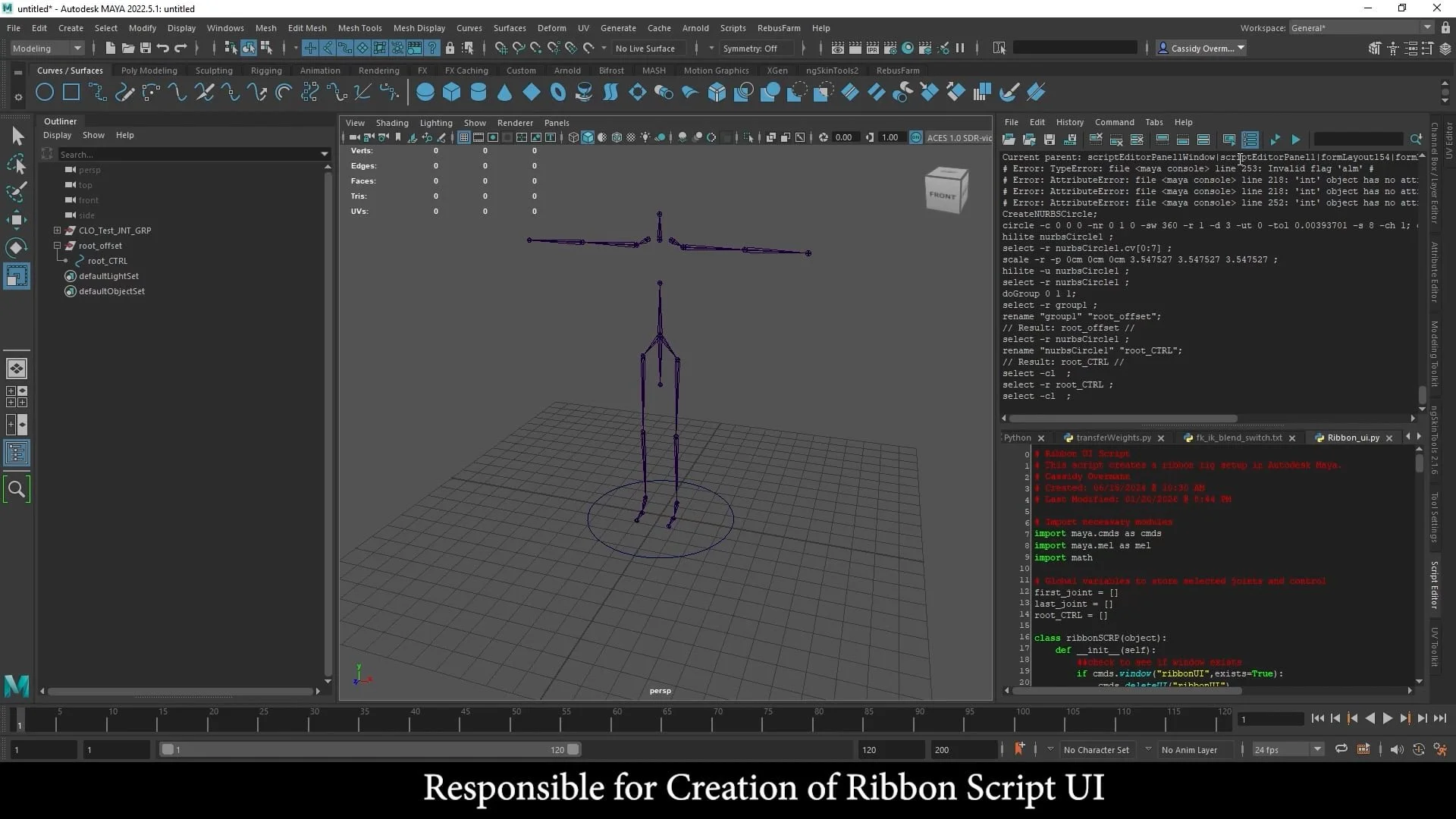1456x819 pixels.
Task: Switch to the Rigging shelf tab
Action: (x=266, y=70)
